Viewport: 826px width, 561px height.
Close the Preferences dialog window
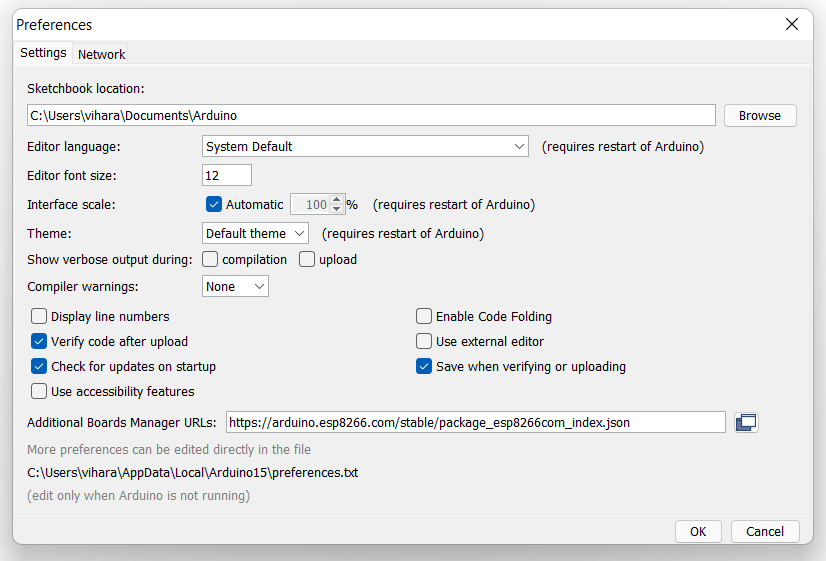[791, 25]
